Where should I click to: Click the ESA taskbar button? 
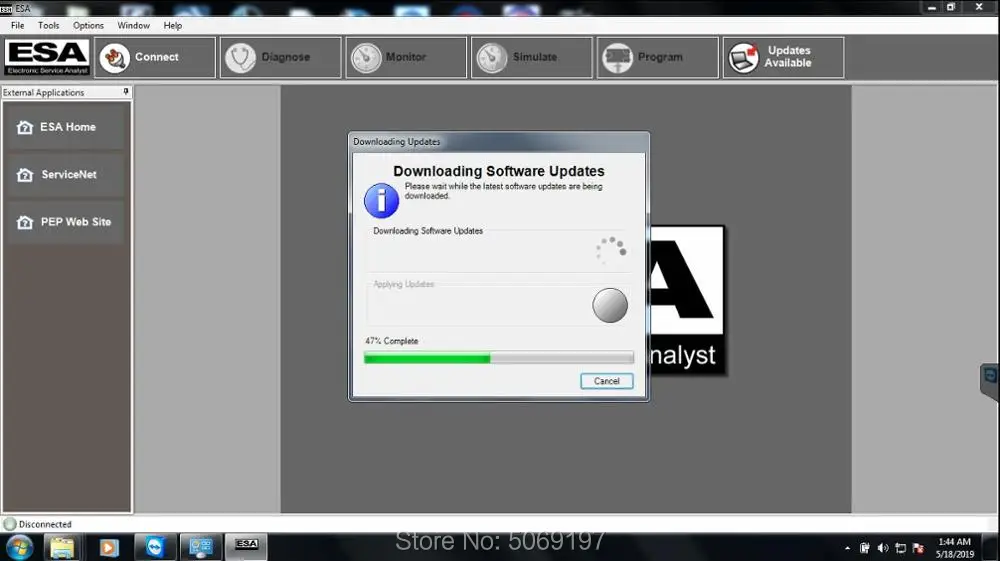tap(246, 548)
